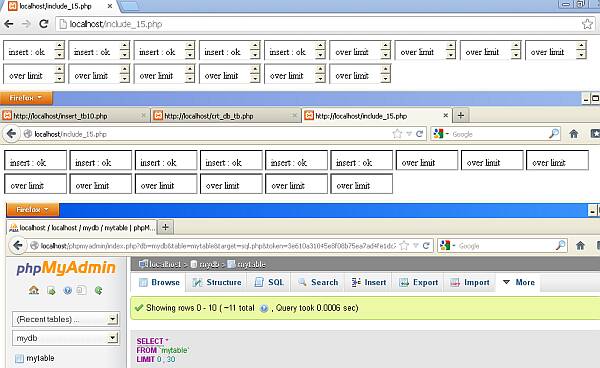Switch to the insert_tb10.php Firefox tab

coord(75,116)
